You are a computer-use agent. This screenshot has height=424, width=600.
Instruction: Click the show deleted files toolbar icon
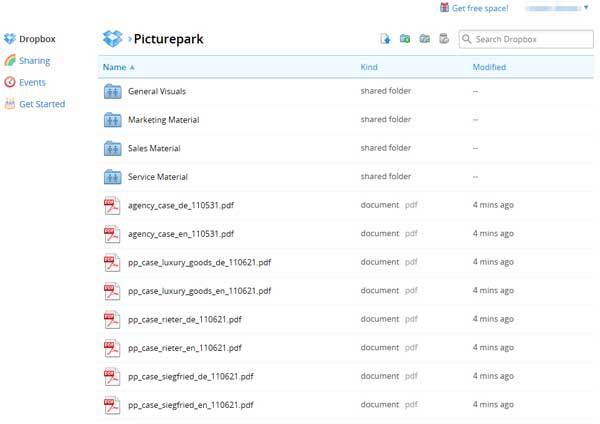tap(444, 39)
